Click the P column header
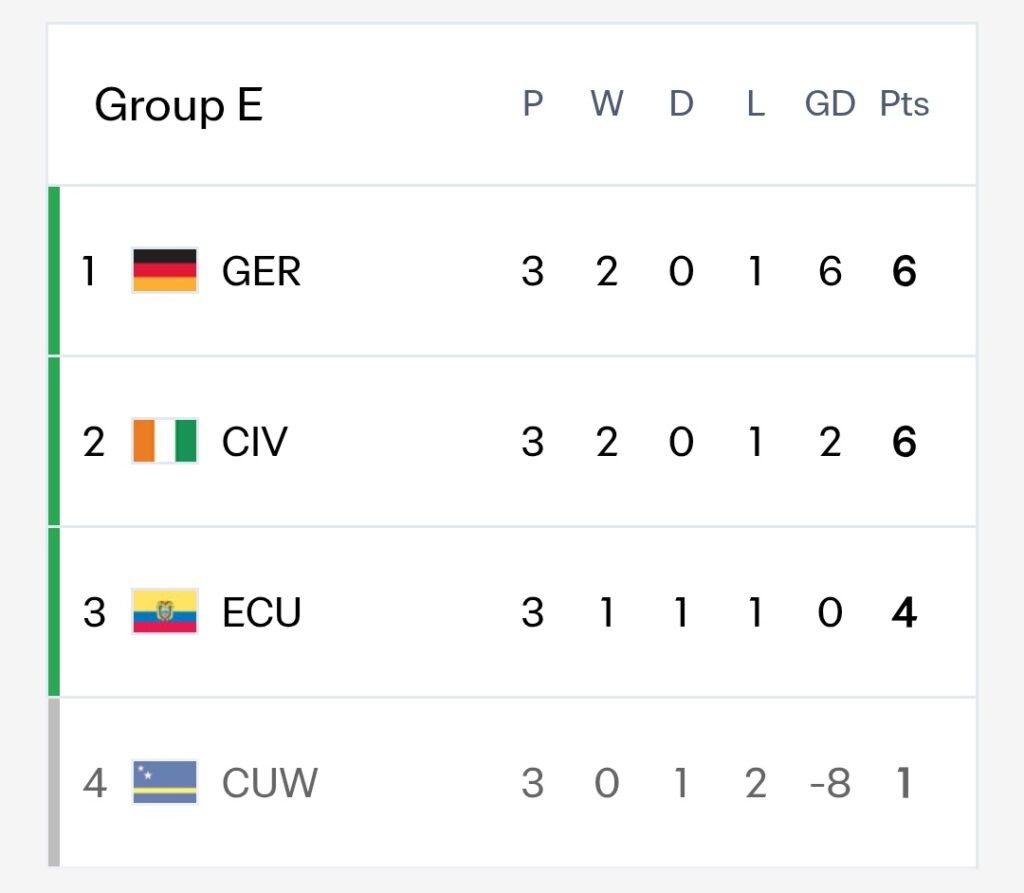1024x893 pixels. click(x=532, y=103)
